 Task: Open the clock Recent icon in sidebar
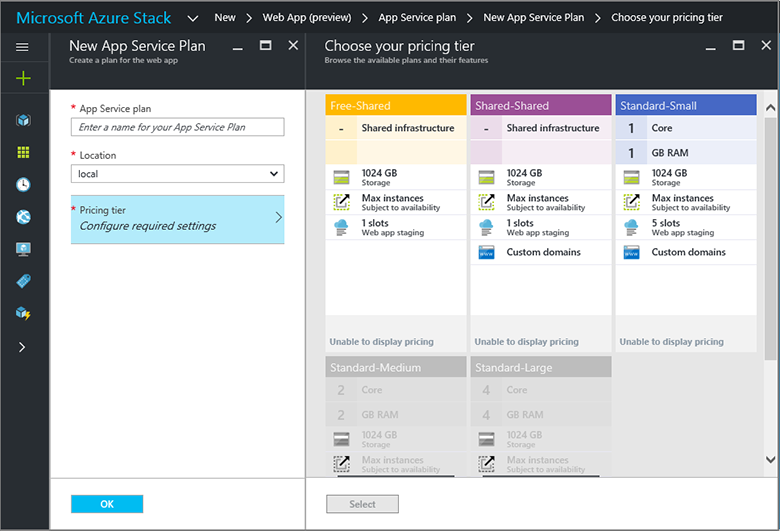[23, 184]
